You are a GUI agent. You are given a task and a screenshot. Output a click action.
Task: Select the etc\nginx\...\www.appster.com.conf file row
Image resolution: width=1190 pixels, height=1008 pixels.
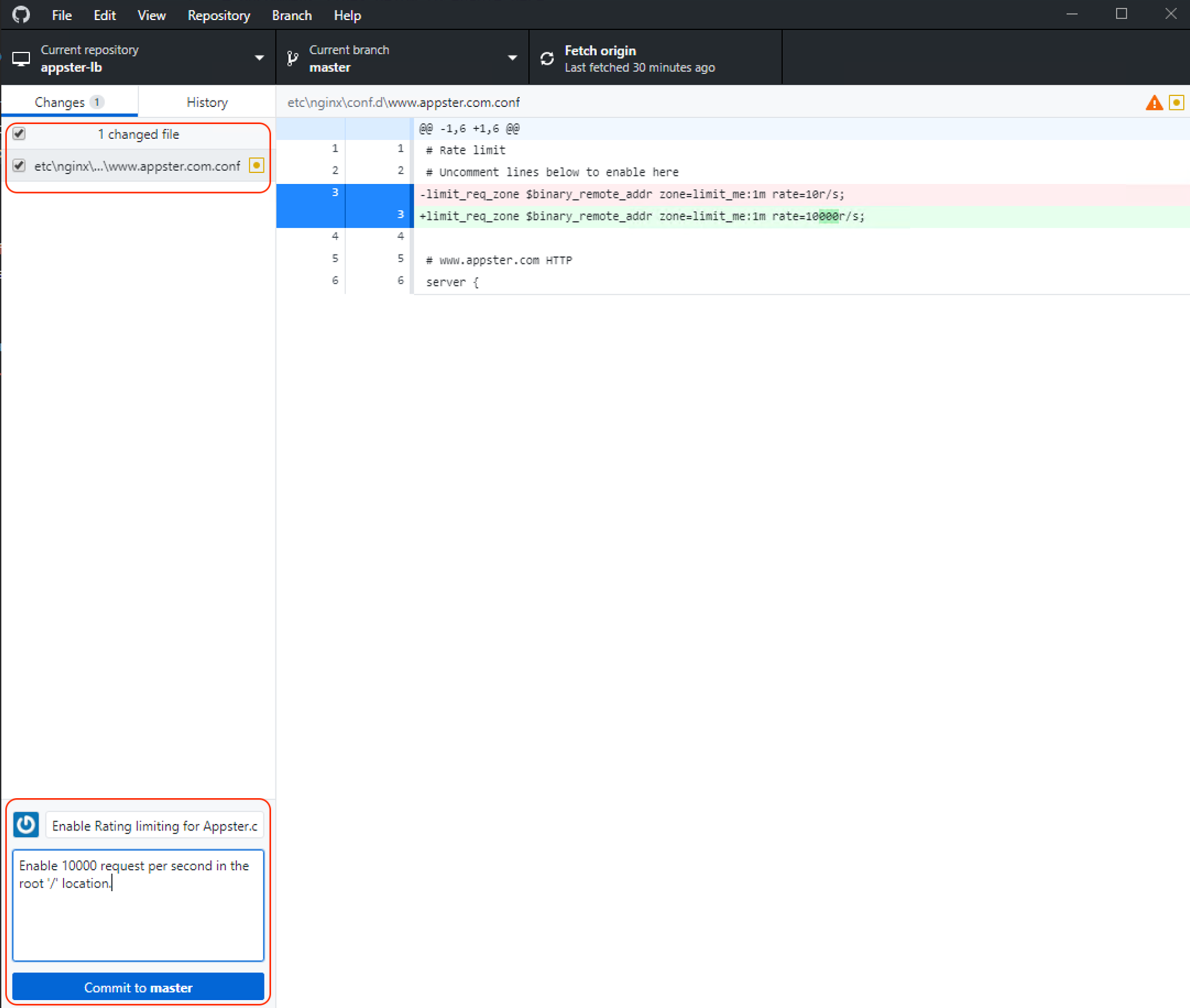(138, 166)
